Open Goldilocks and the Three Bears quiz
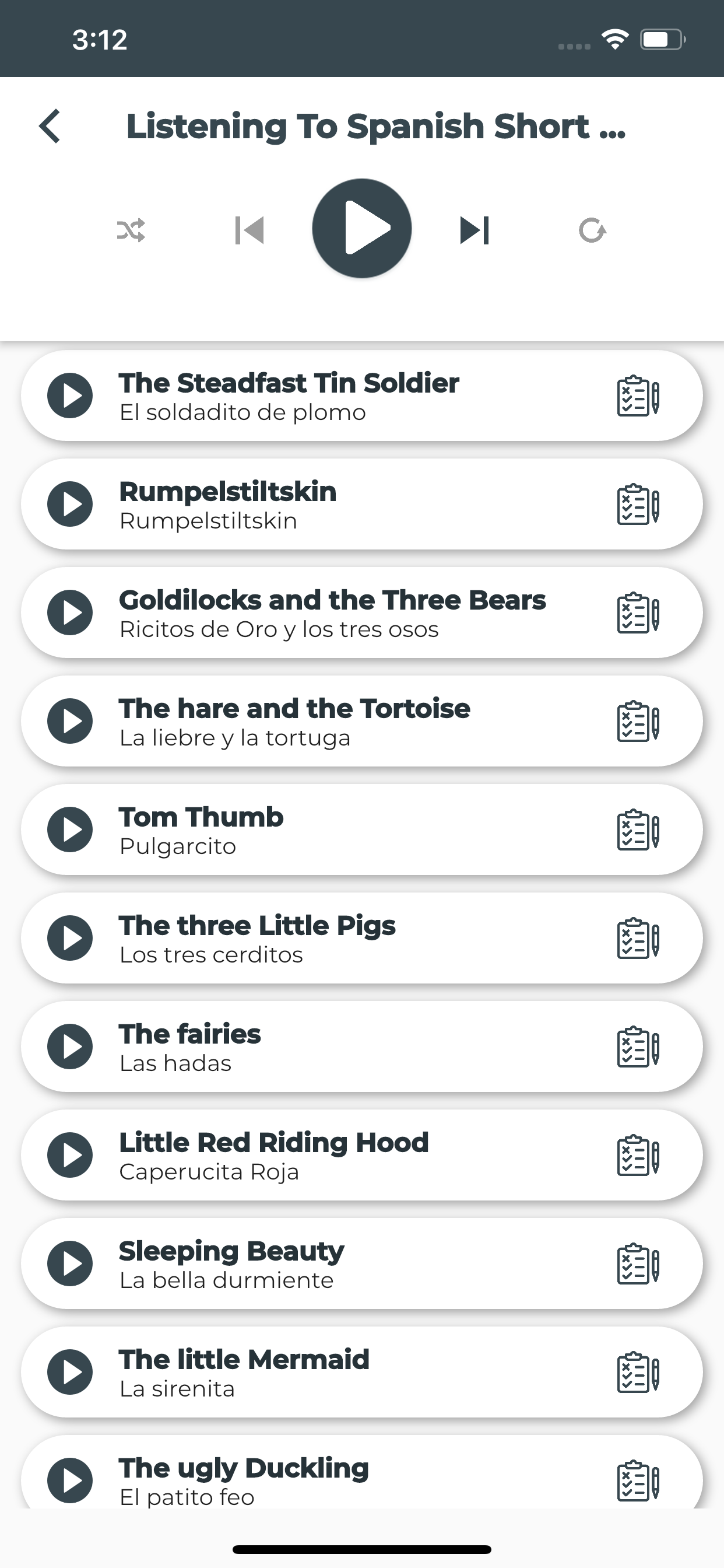This screenshot has height=1568, width=724. pos(638,613)
